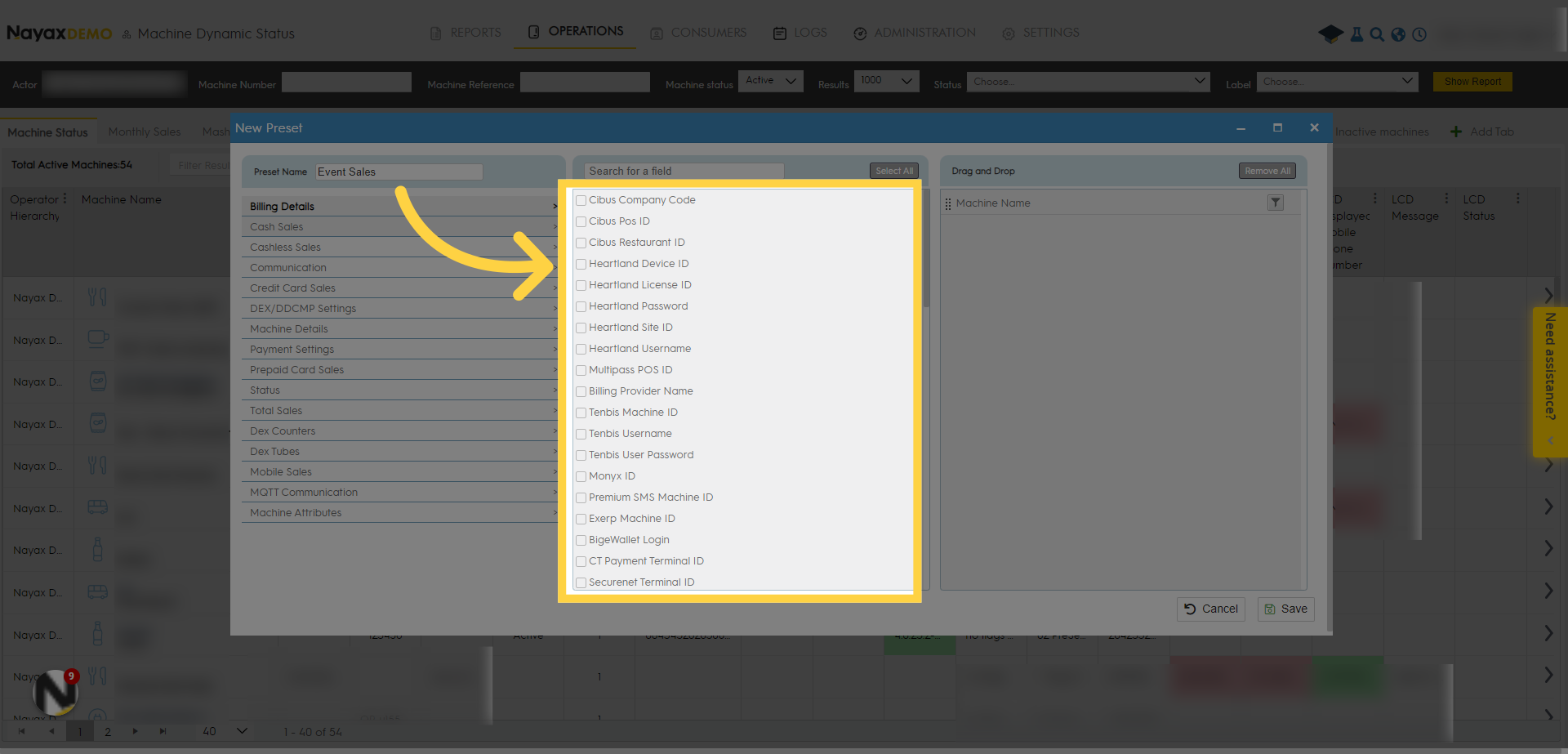This screenshot has height=754, width=1568.
Task: Open the Reports menu
Action: coord(465,33)
